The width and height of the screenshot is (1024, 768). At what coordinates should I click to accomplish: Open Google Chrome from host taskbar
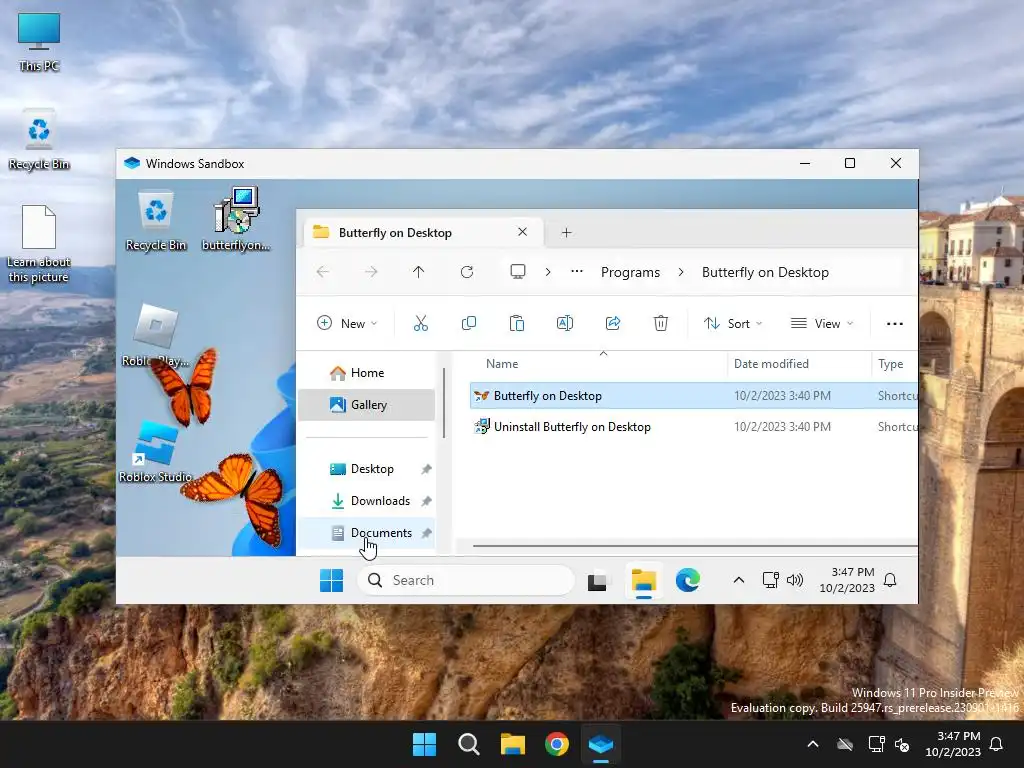pos(557,744)
